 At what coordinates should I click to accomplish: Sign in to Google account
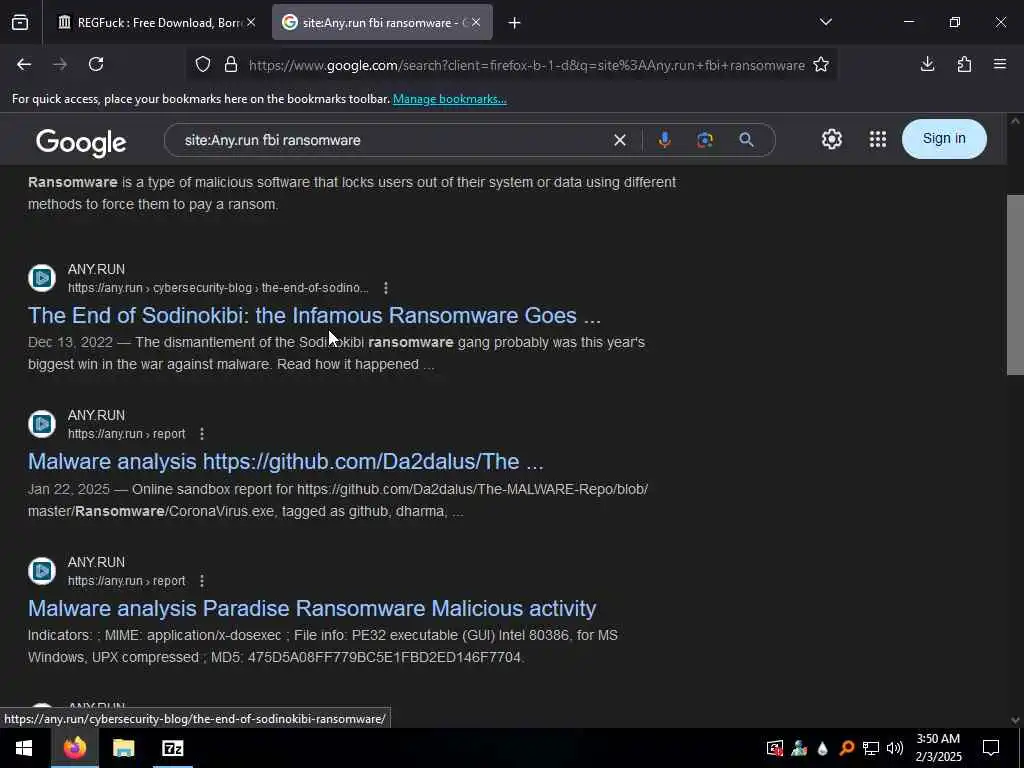pyautogui.click(x=944, y=138)
